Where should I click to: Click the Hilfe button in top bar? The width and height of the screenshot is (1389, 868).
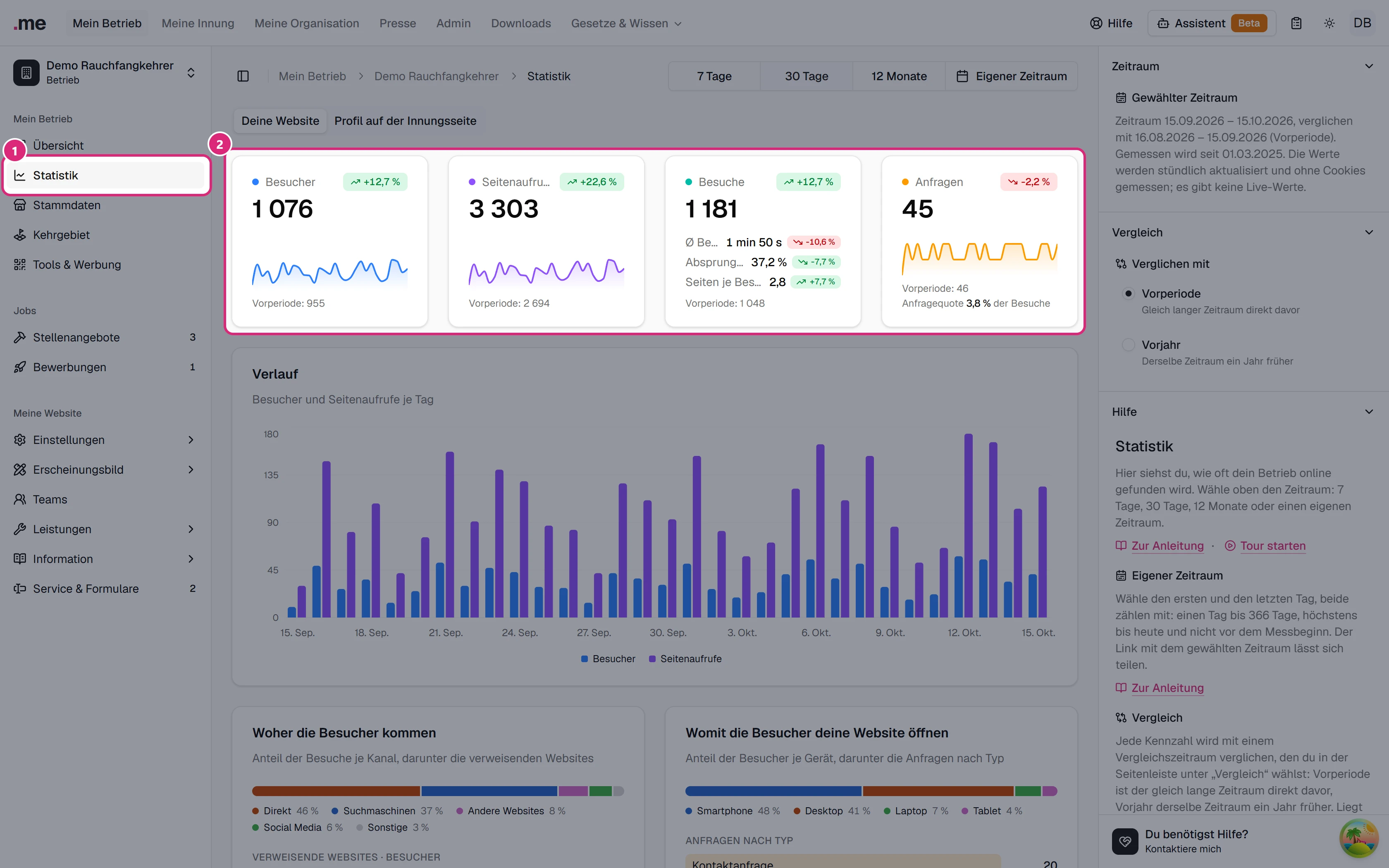click(1111, 24)
